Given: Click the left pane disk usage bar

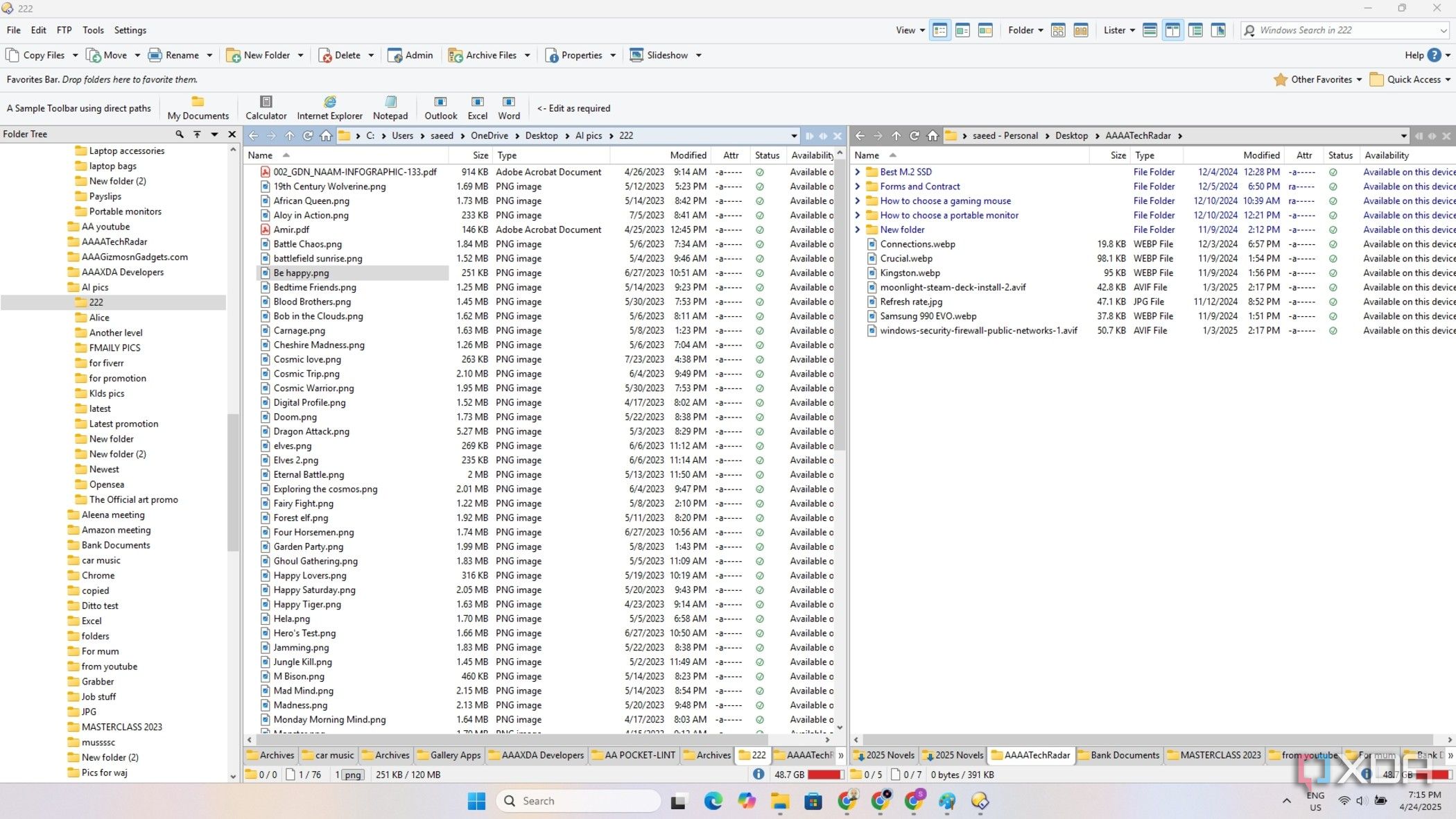Looking at the screenshot, I should [x=825, y=775].
